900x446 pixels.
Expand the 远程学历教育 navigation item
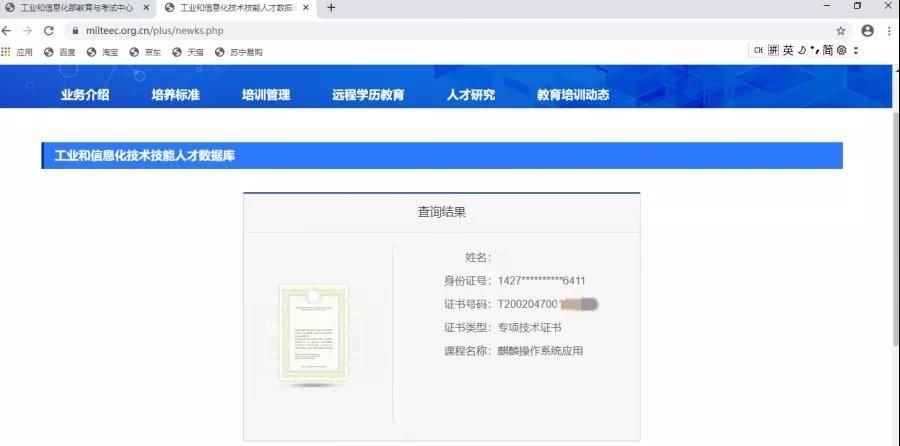pos(368,96)
